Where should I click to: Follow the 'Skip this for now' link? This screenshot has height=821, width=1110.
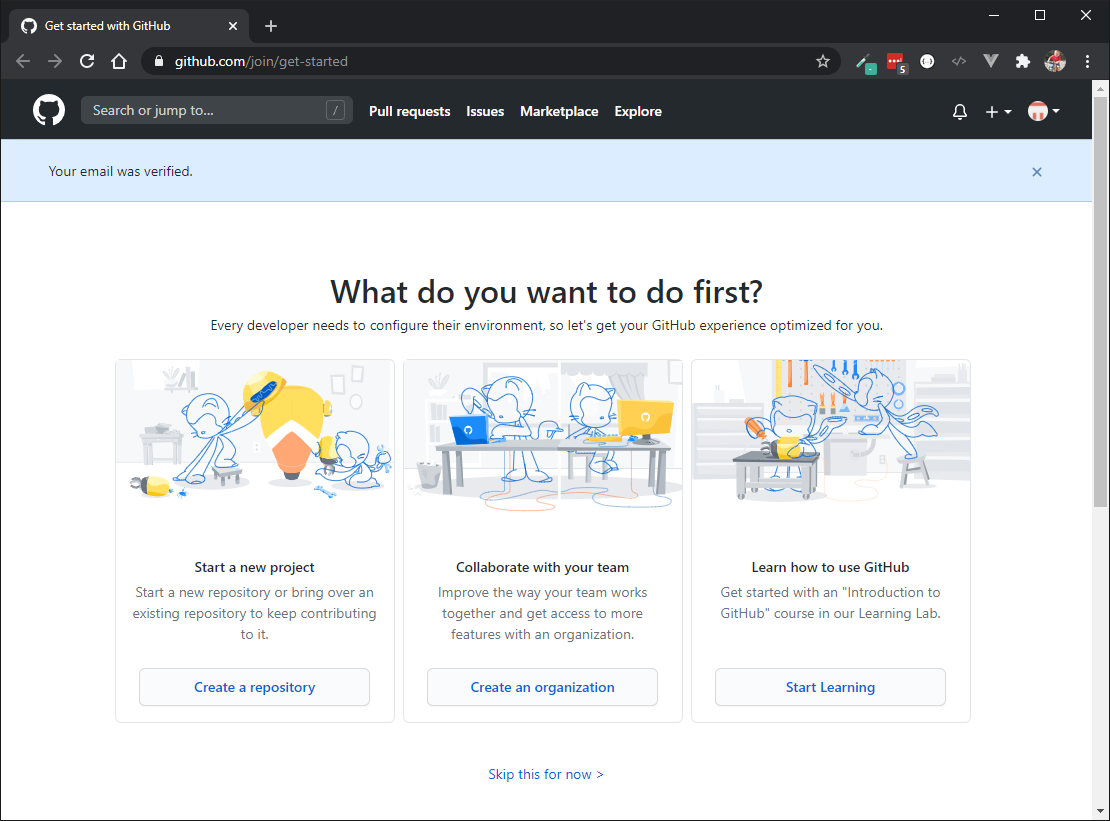click(x=546, y=774)
